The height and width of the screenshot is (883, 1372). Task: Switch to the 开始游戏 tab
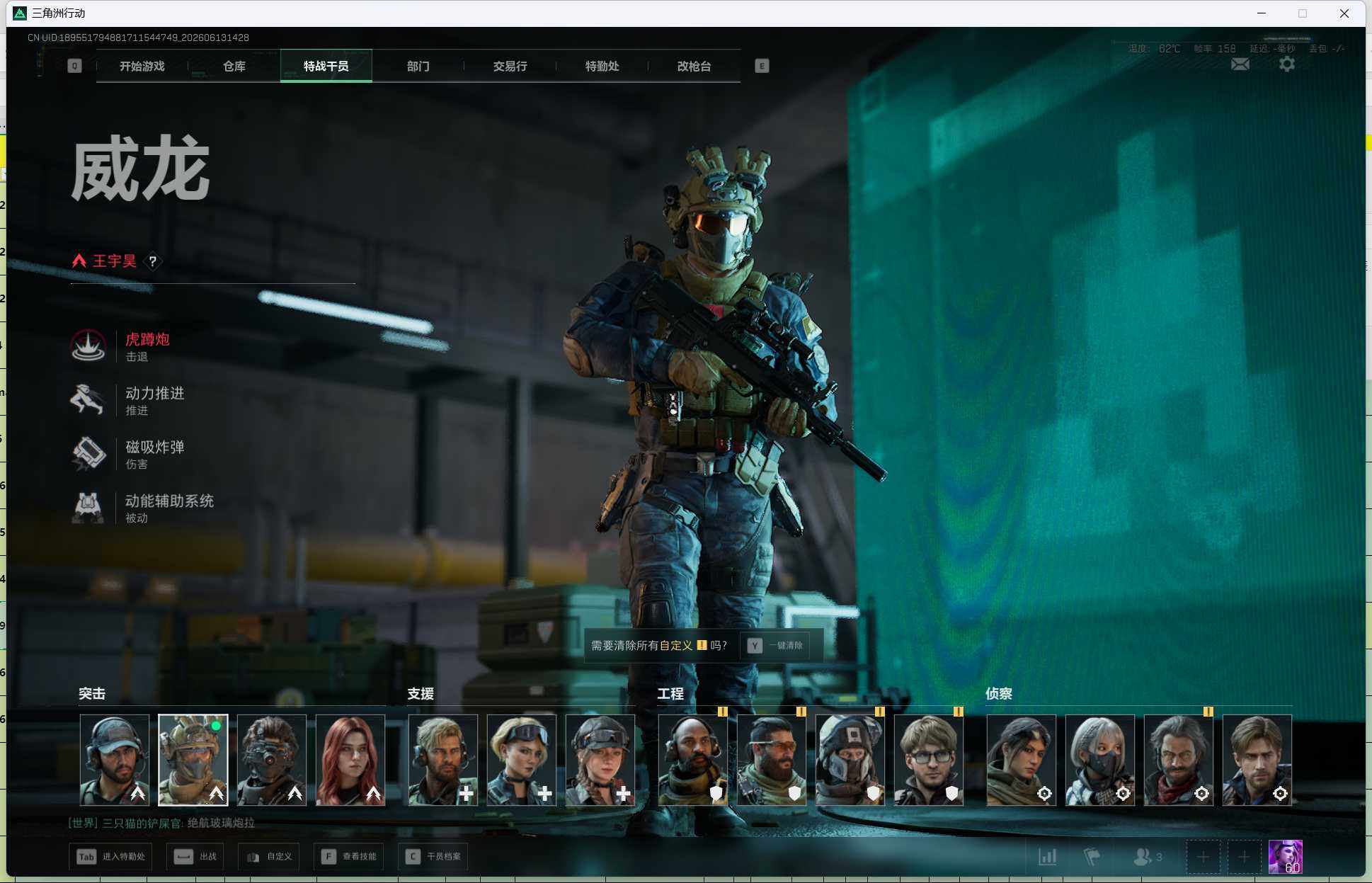click(142, 66)
